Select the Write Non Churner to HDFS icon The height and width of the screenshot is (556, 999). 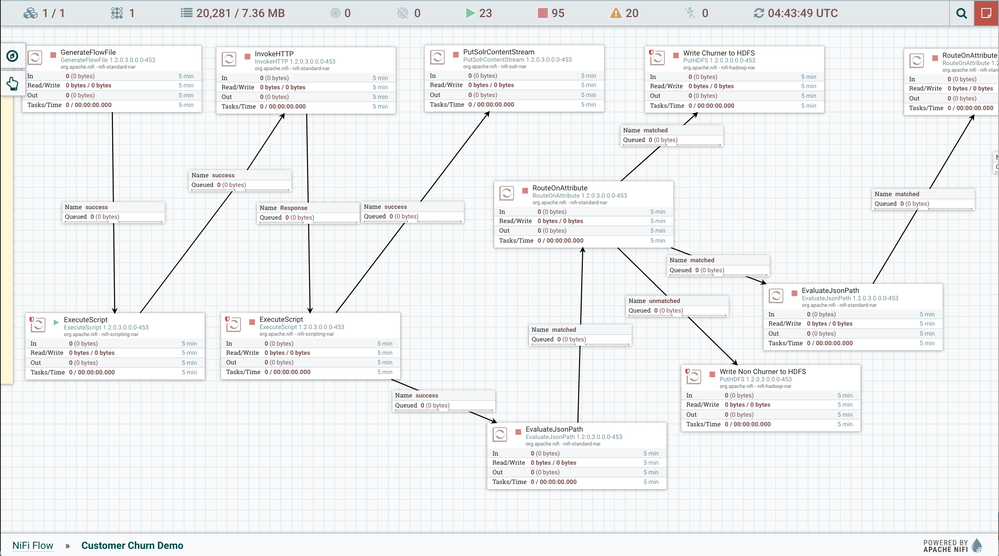click(x=693, y=376)
